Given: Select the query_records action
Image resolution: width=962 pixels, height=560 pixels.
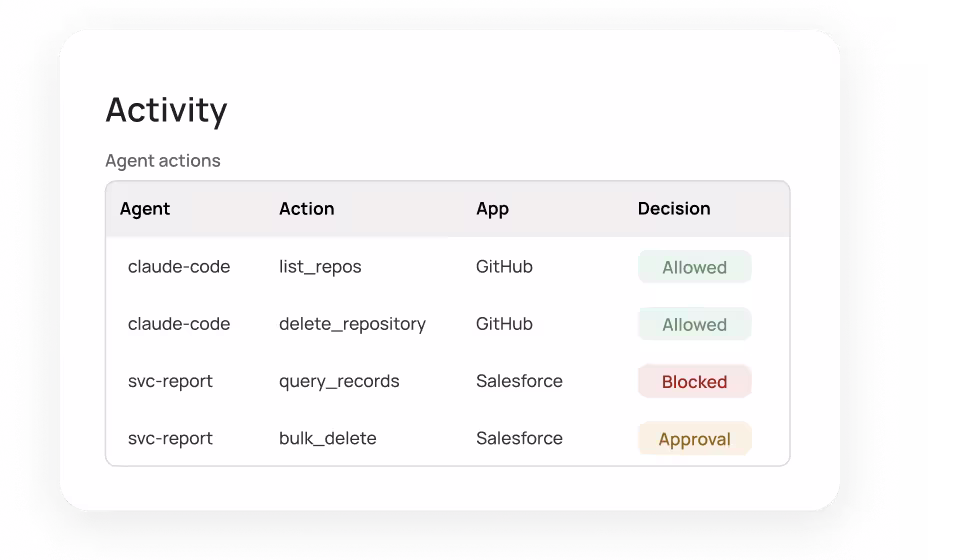Looking at the screenshot, I should point(339,382).
